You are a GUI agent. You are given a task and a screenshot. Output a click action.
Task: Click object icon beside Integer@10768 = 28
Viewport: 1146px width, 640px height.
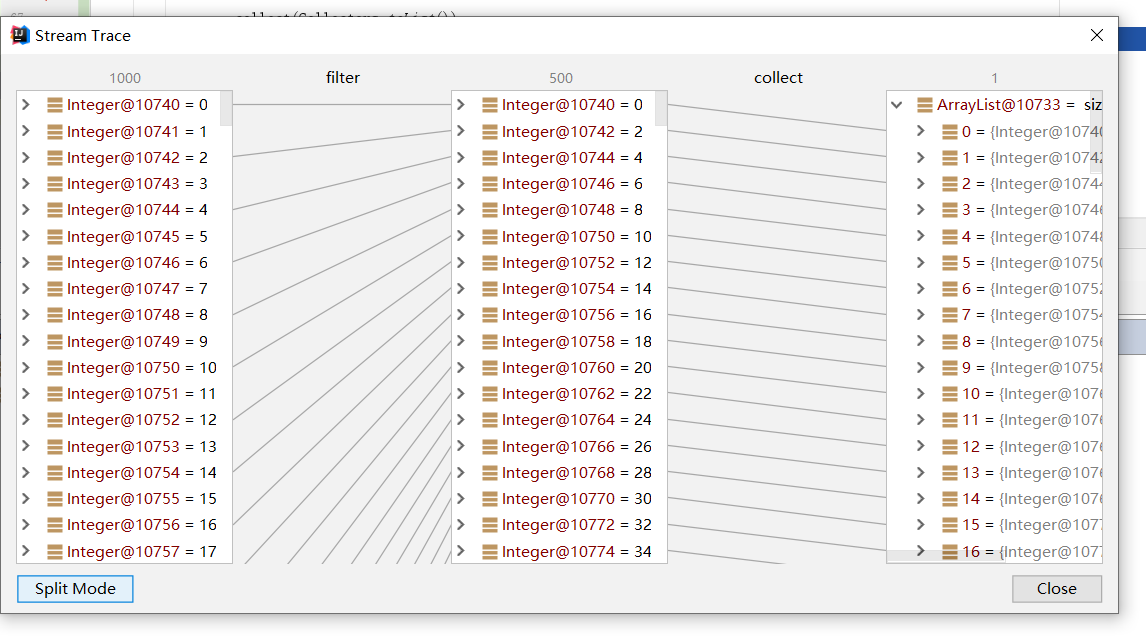(490, 473)
